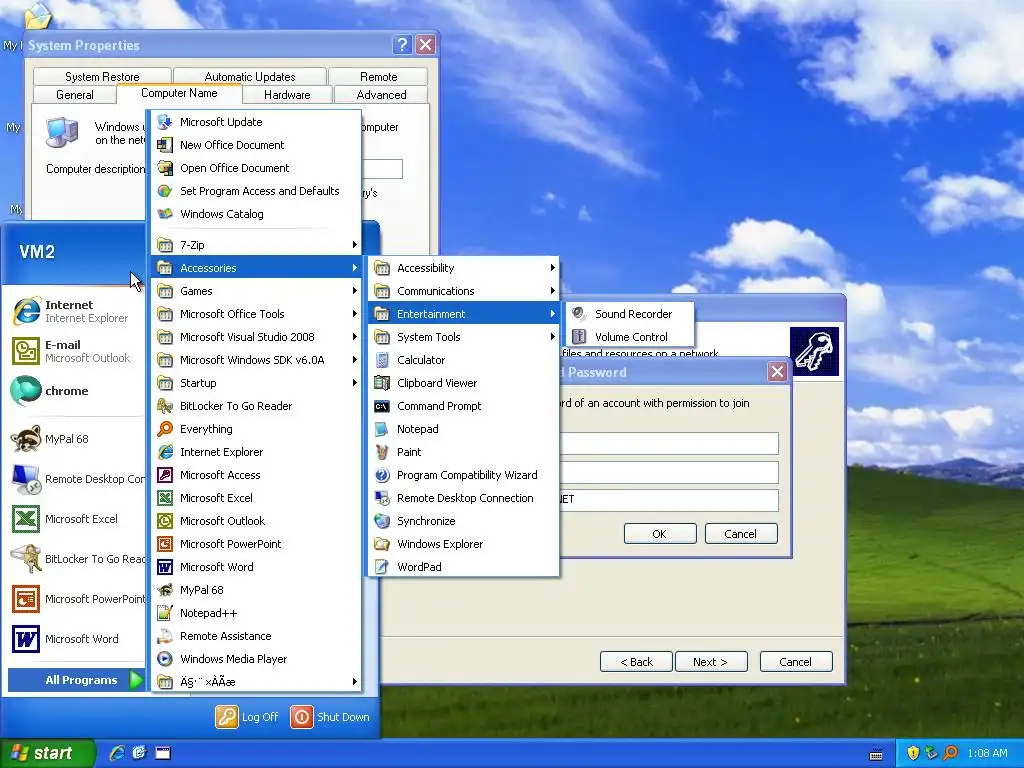
Task: Click the password input field in dialog
Action: [x=669, y=472]
